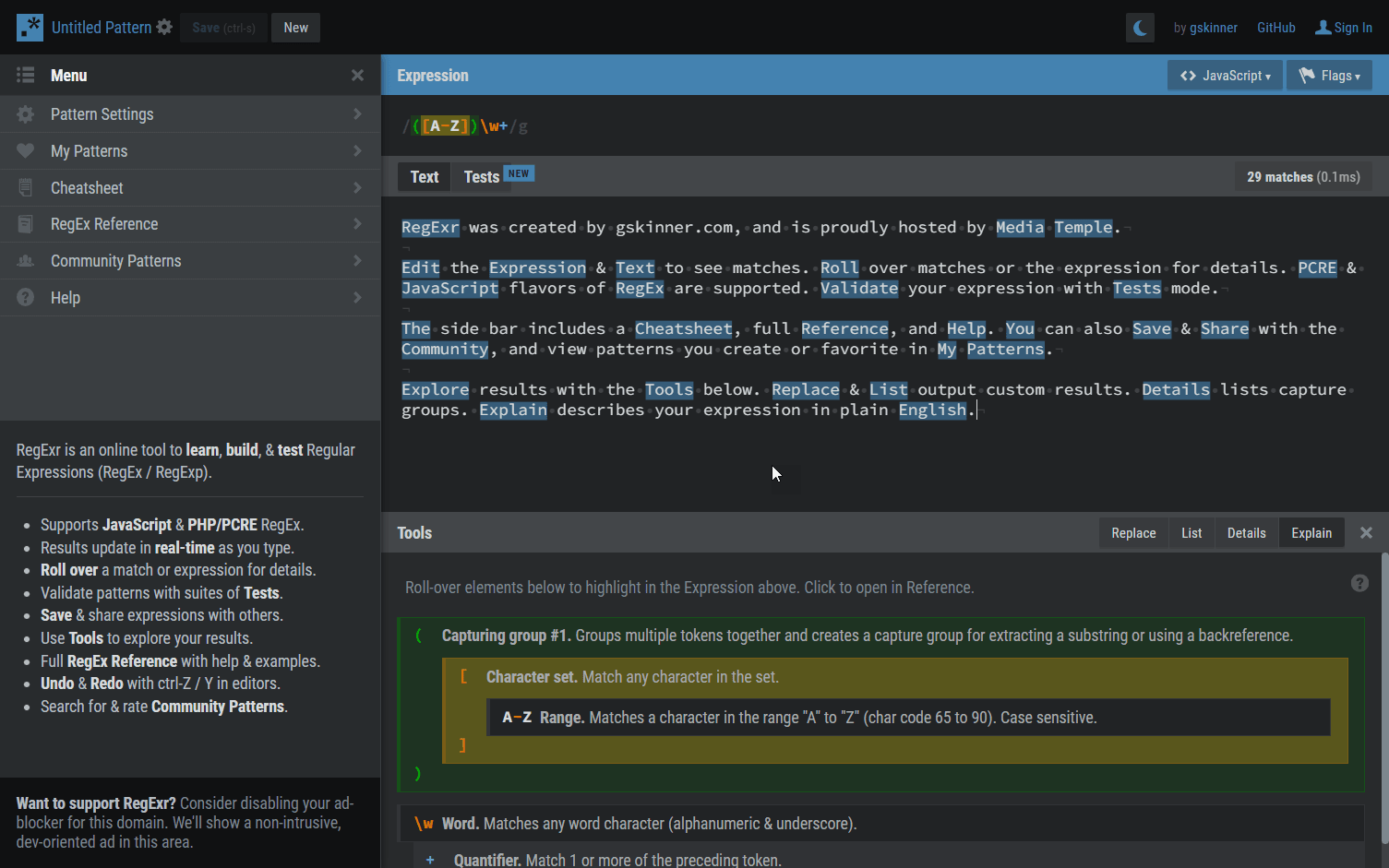Screen dimensions: 1389x868
Task: Expand the Cheatsheet chevron
Action: 357,188
